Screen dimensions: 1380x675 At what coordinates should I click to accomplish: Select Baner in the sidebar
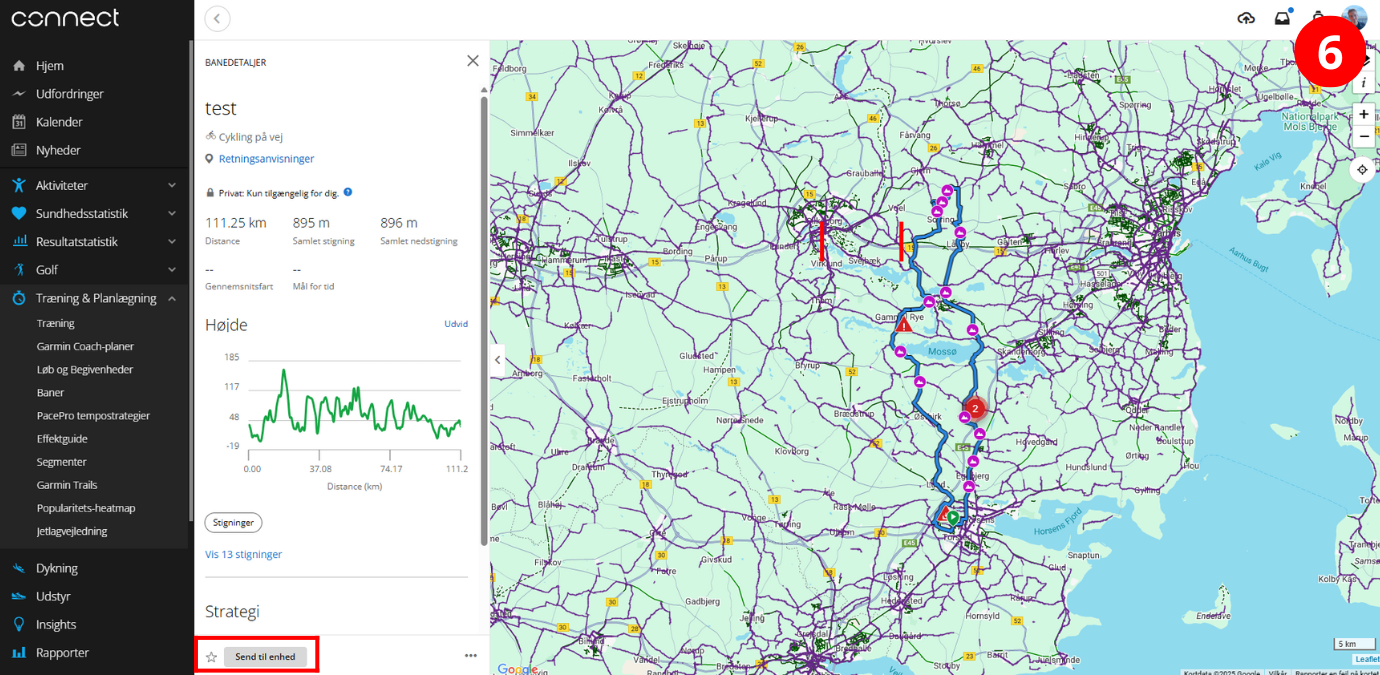[x=48, y=392]
